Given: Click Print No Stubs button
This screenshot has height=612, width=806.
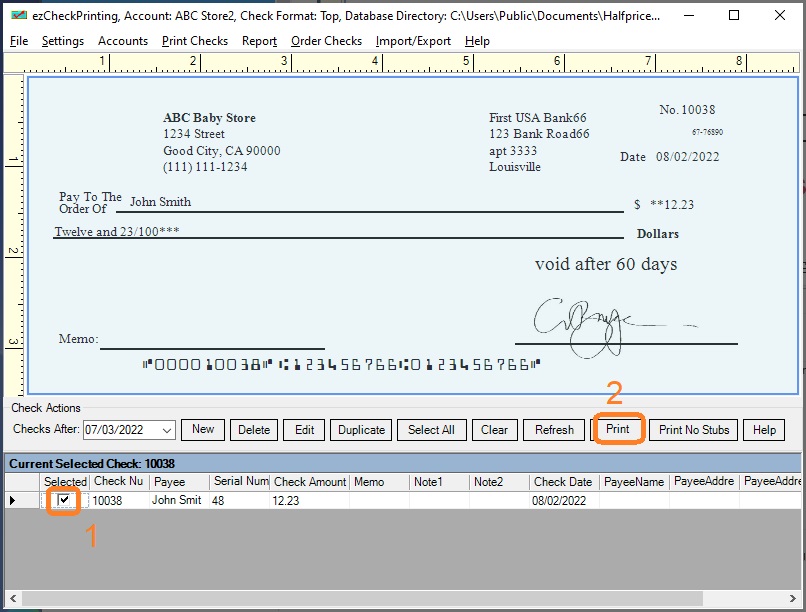Looking at the screenshot, I should (x=694, y=430).
